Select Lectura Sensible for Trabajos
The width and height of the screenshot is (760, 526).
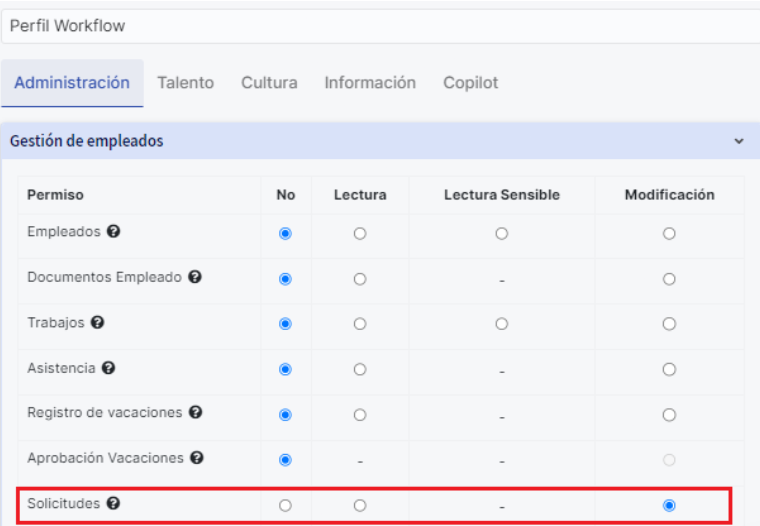(x=502, y=324)
